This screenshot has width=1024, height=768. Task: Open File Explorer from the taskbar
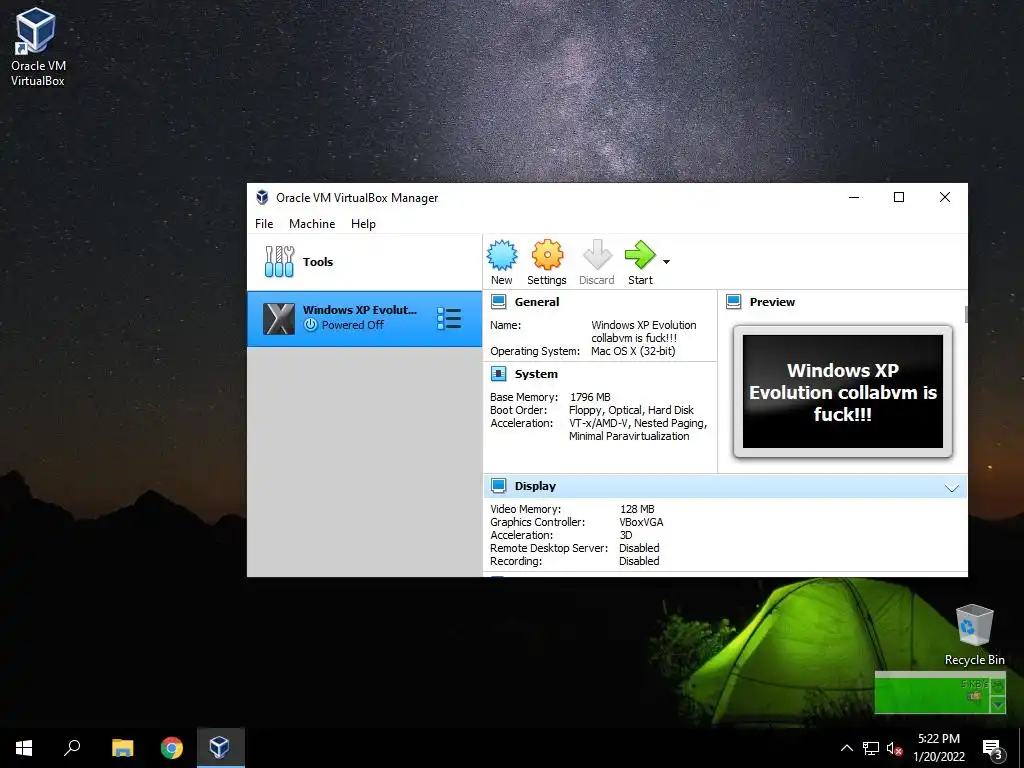point(122,748)
